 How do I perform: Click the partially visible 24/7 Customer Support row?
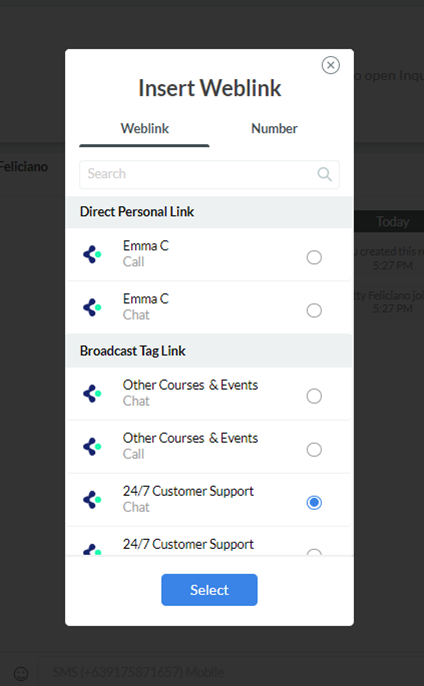[209, 542]
